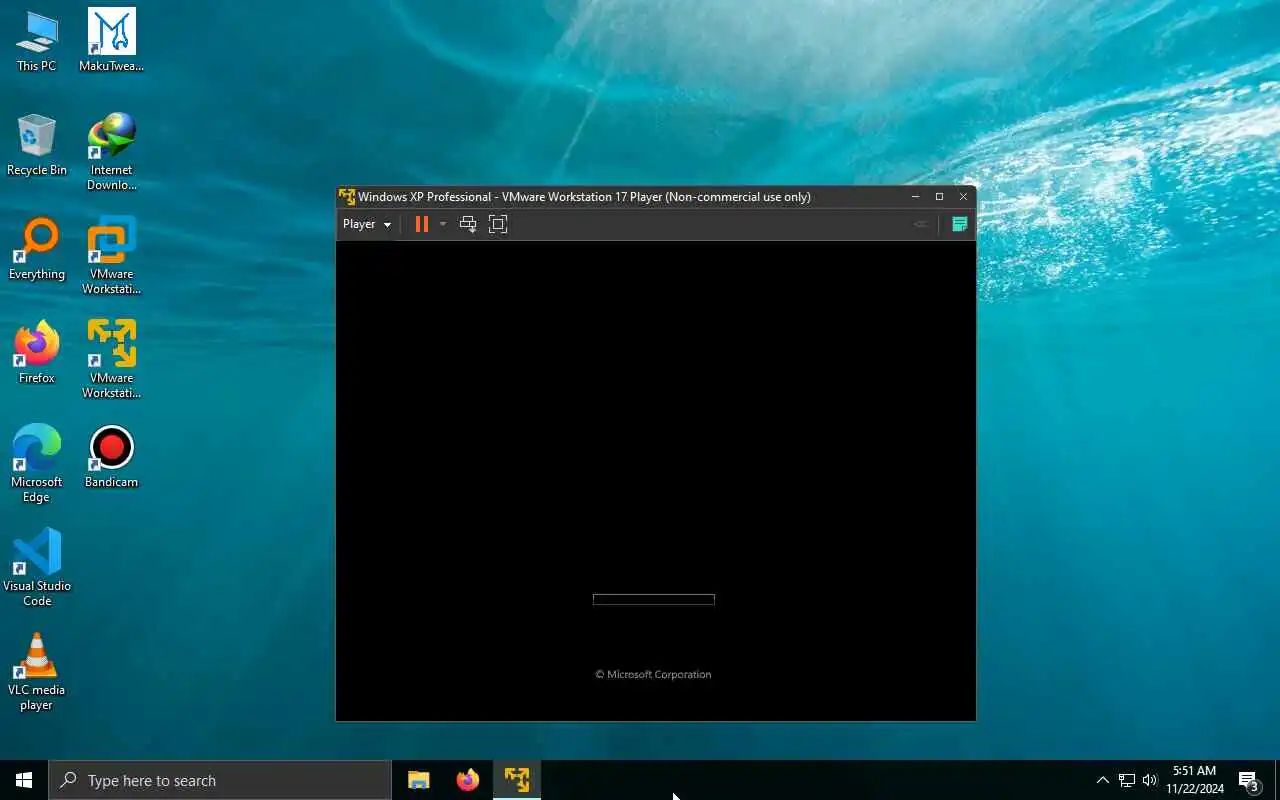Open the clock and date flyout
Screen dimensions: 1280x800
tap(1195, 780)
